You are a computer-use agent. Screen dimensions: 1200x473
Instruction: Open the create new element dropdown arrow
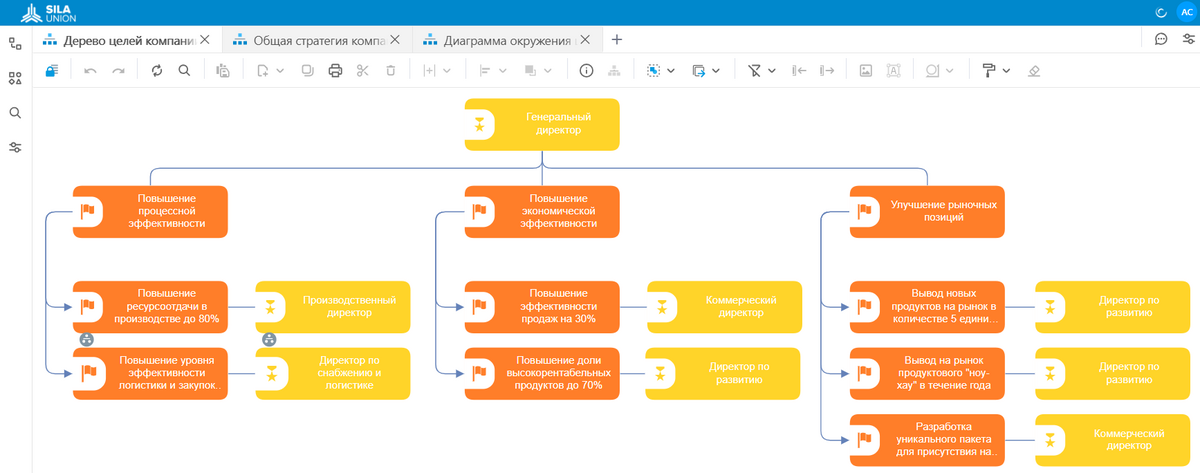click(x=281, y=70)
